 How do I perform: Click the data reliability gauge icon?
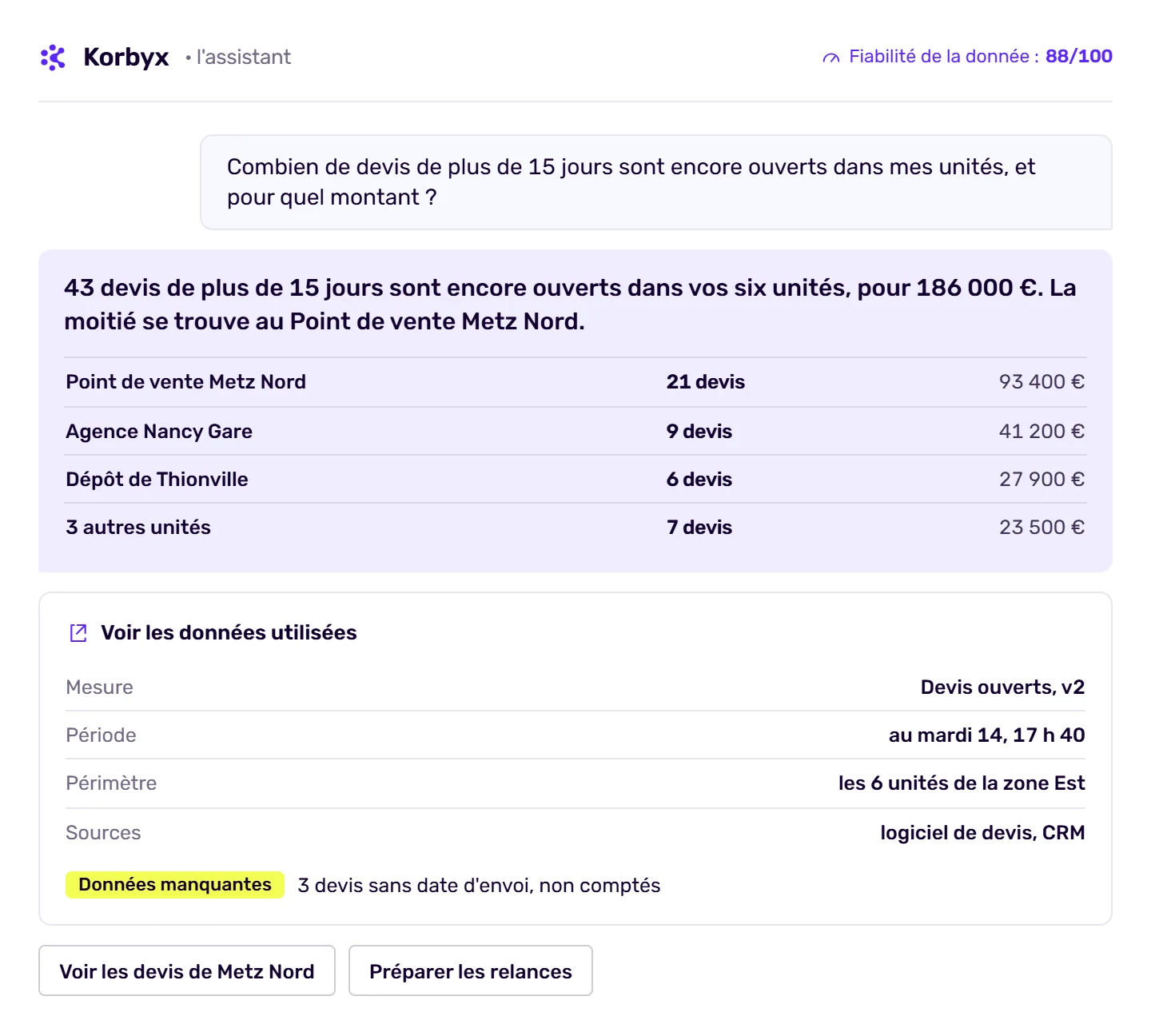pos(831,58)
